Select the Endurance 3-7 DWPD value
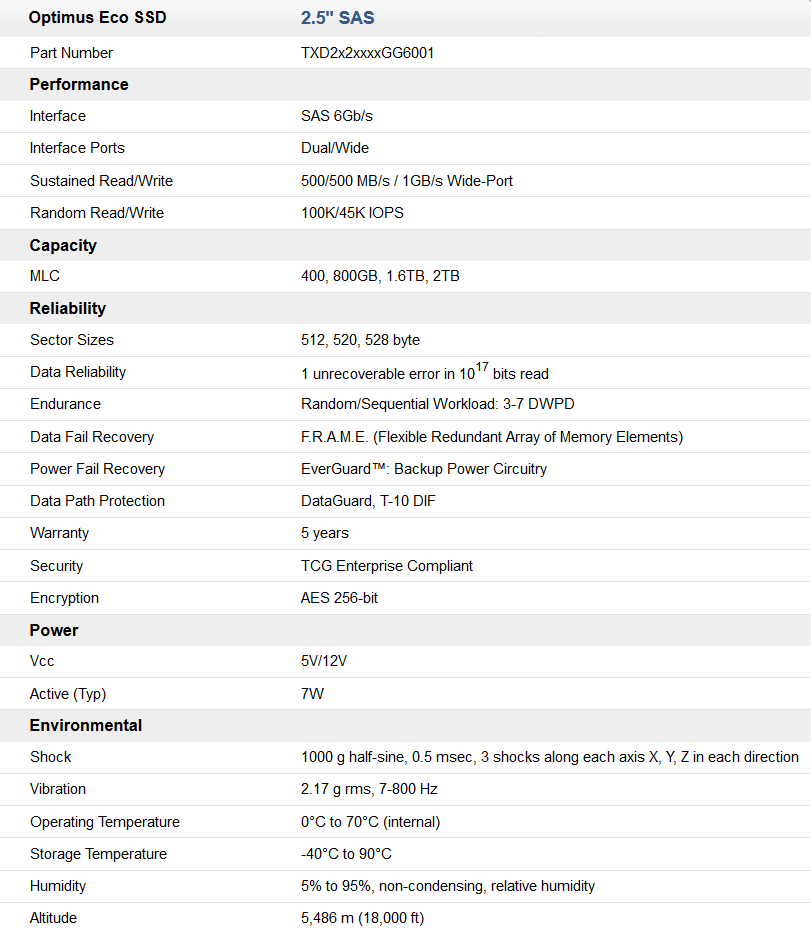811x933 pixels. [x=438, y=405]
